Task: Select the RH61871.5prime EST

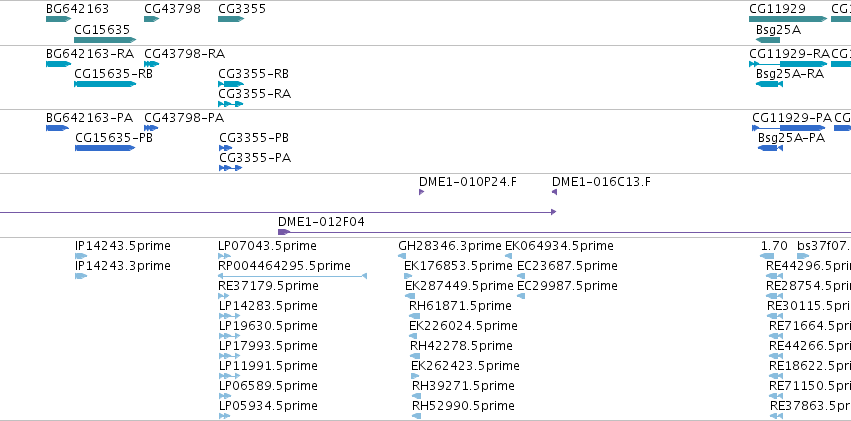Action: pyautogui.click(x=414, y=316)
